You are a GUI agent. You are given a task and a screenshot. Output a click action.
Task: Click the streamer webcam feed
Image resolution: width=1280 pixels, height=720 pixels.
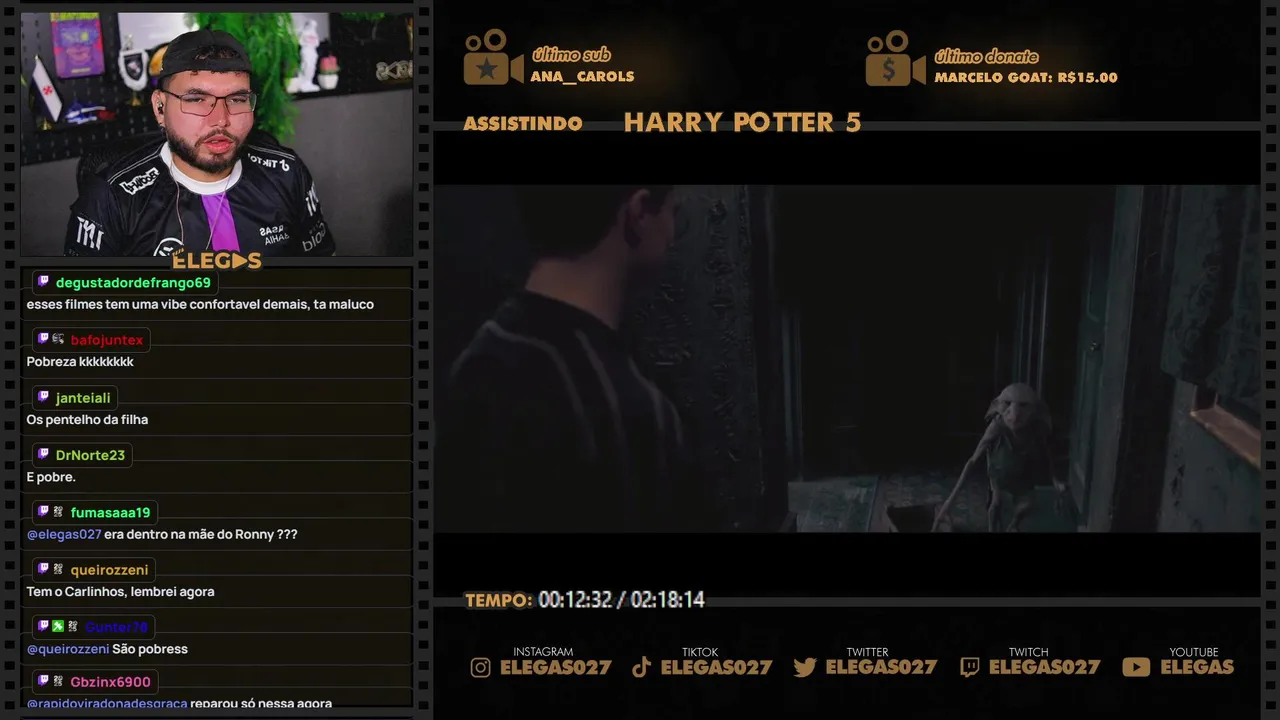click(x=217, y=134)
